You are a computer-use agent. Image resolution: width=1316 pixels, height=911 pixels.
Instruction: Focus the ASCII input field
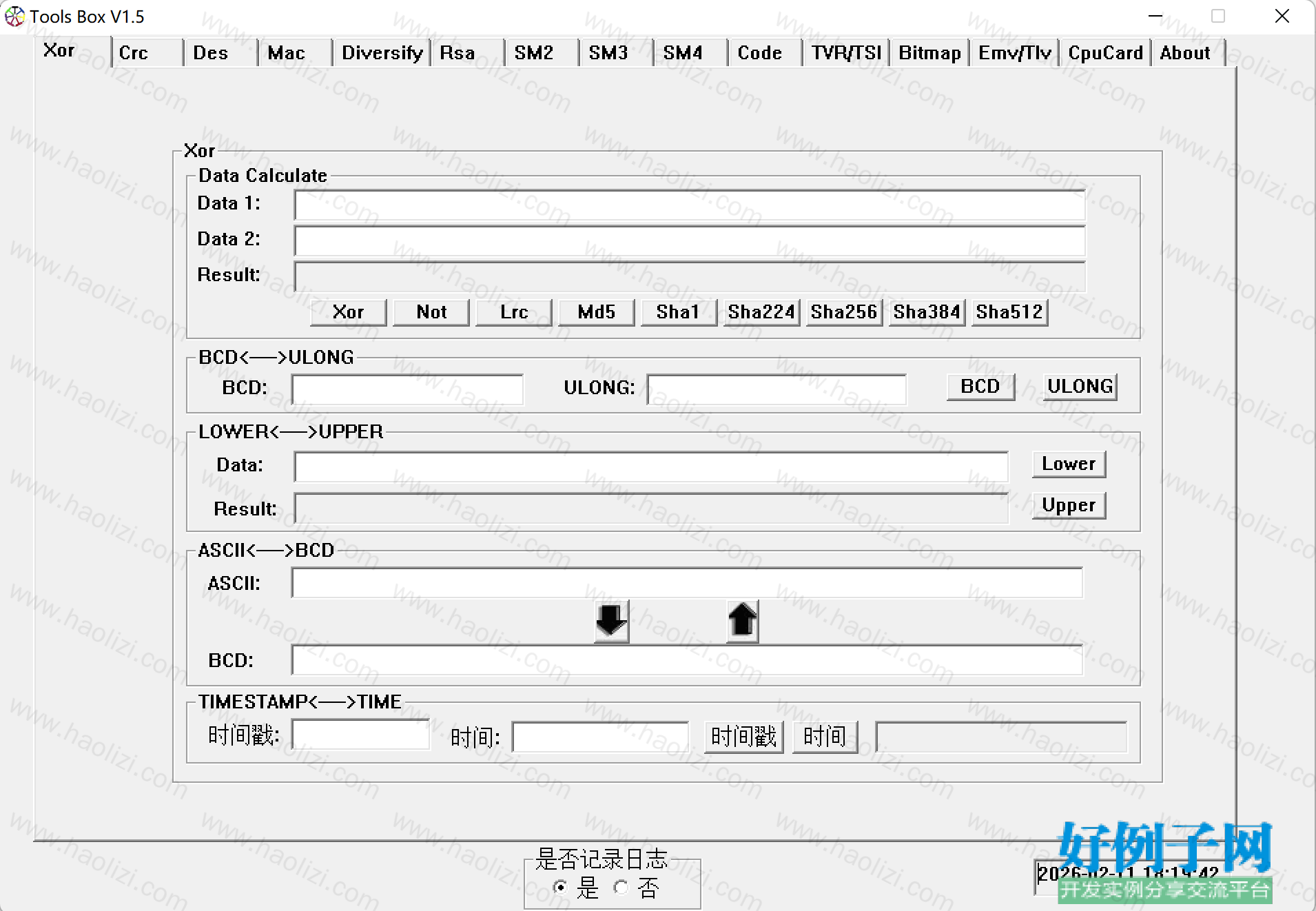coord(687,583)
